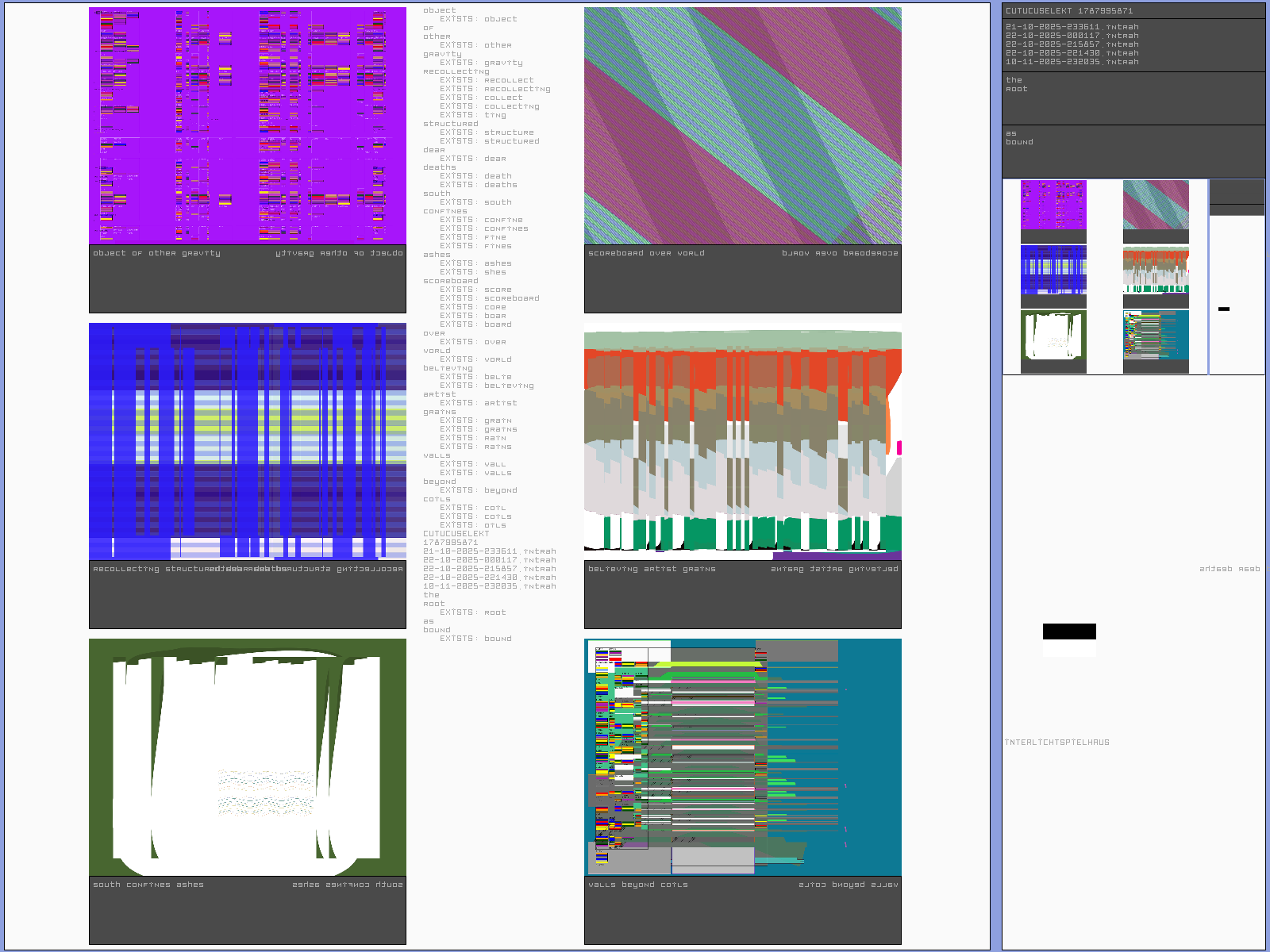
Task: Click the 'as bound' box in right panel
Action: (x=1133, y=151)
